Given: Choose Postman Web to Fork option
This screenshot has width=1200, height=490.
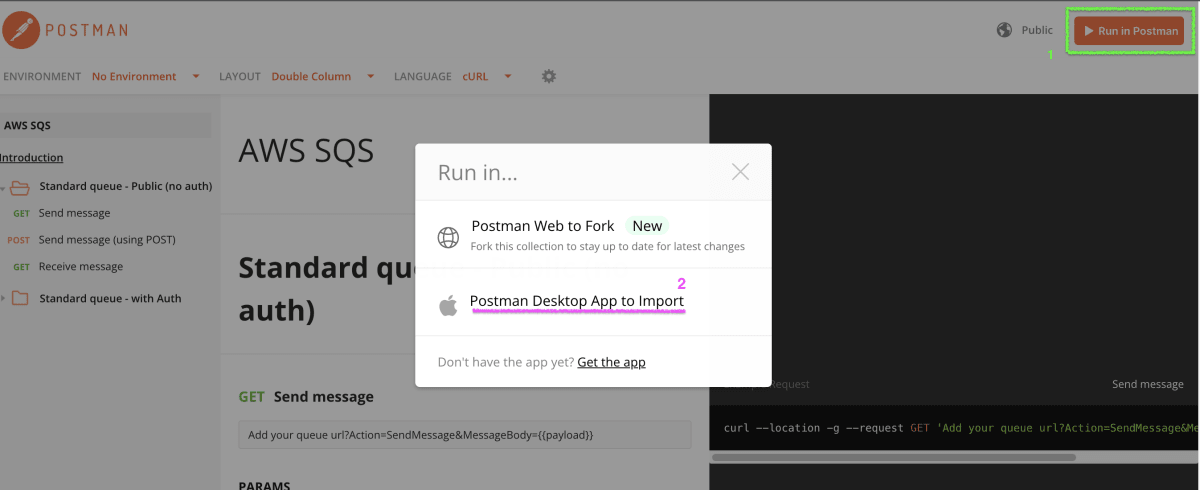Looking at the screenshot, I should tap(593, 235).
